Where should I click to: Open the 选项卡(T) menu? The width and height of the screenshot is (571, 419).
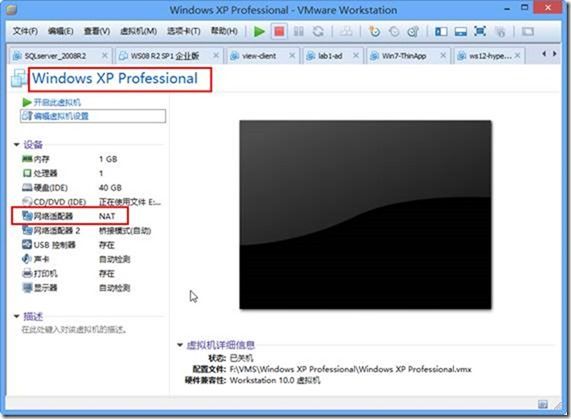(184, 31)
